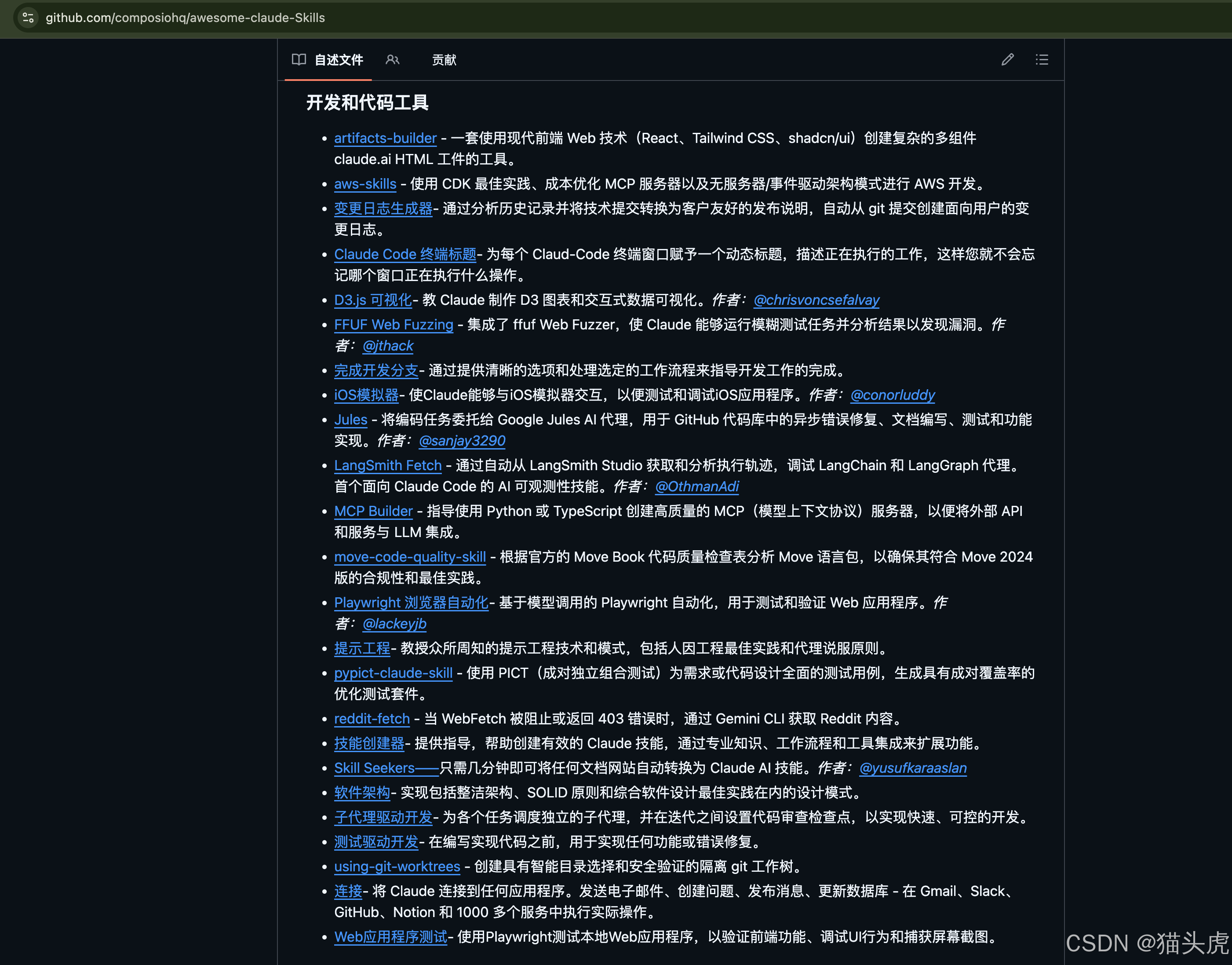Screen dimensions: 1232x965
Task: Open the reddit-fetch link
Action: (x=372, y=719)
